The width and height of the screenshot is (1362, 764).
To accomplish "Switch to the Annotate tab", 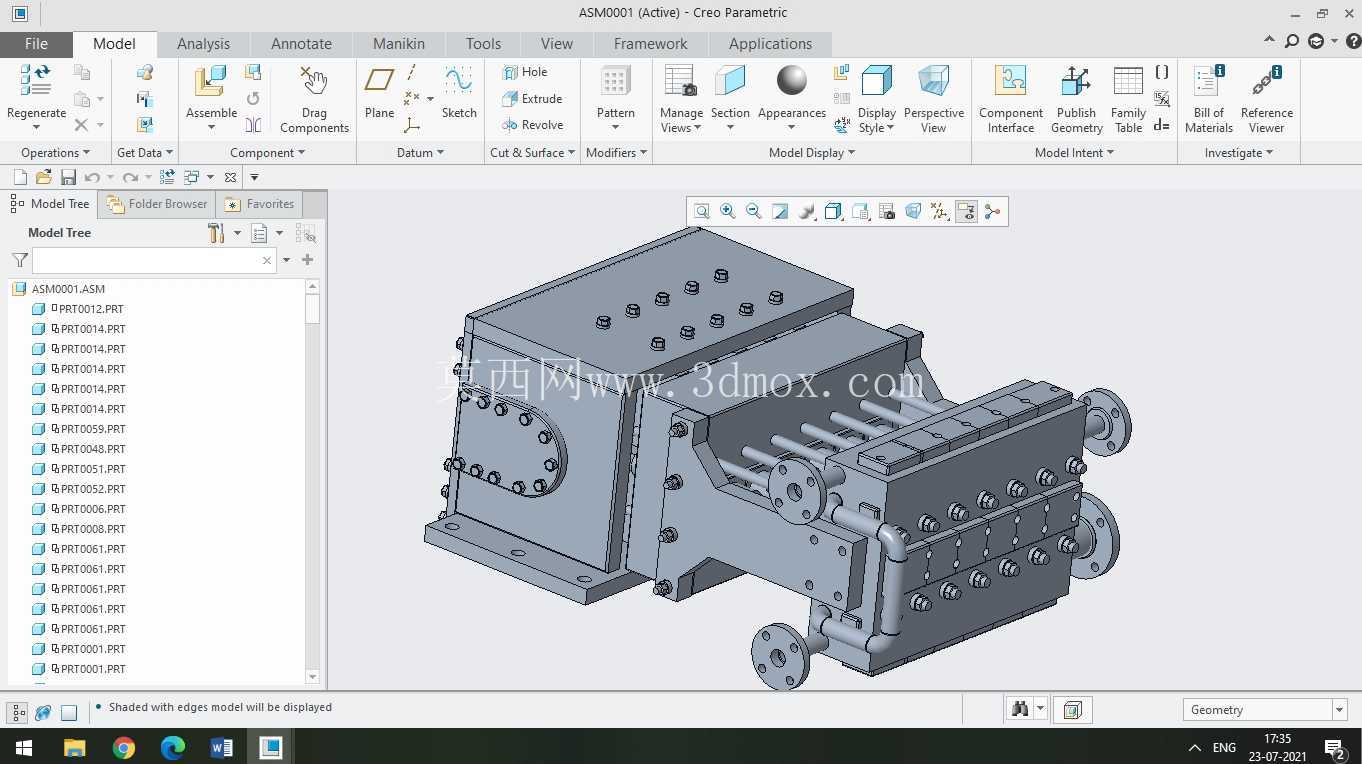I will pyautogui.click(x=301, y=44).
